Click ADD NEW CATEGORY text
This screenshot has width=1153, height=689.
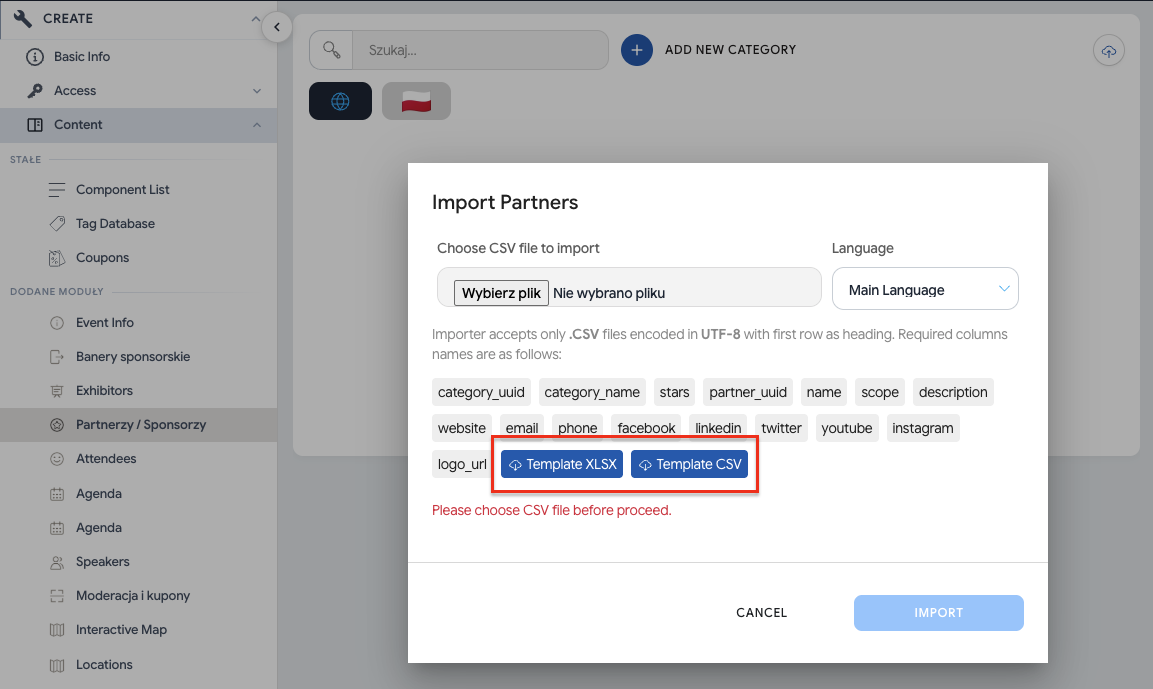point(730,50)
